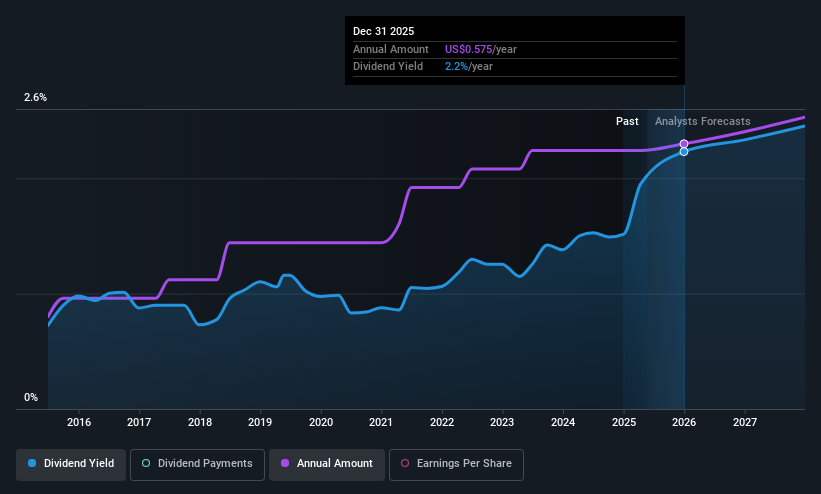Viewport: 821px width, 494px height.
Task: Click the Analysts Forecasts label
Action: point(702,122)
